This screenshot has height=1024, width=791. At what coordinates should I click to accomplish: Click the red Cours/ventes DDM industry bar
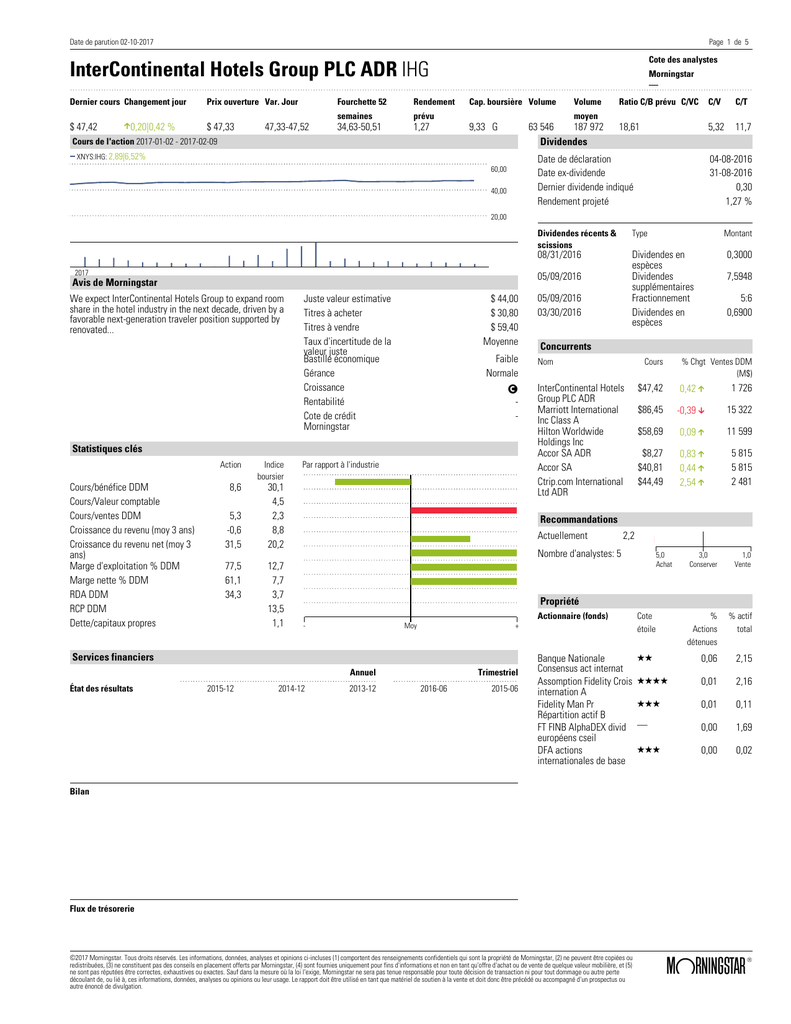tap(464, 510)
